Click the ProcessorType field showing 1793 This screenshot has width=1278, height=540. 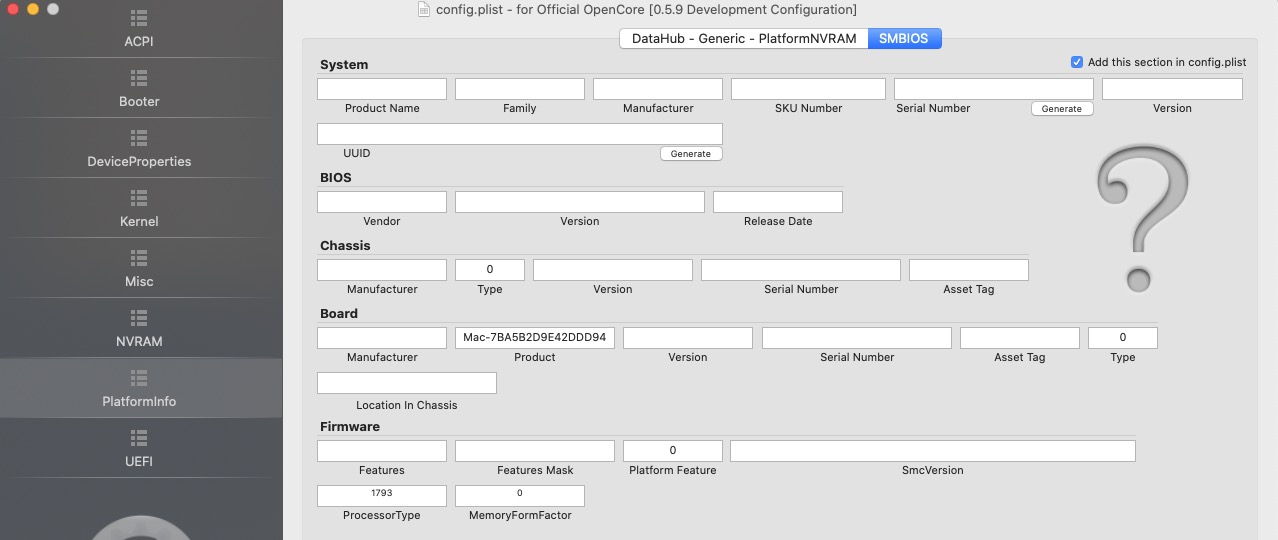point(382,496)
